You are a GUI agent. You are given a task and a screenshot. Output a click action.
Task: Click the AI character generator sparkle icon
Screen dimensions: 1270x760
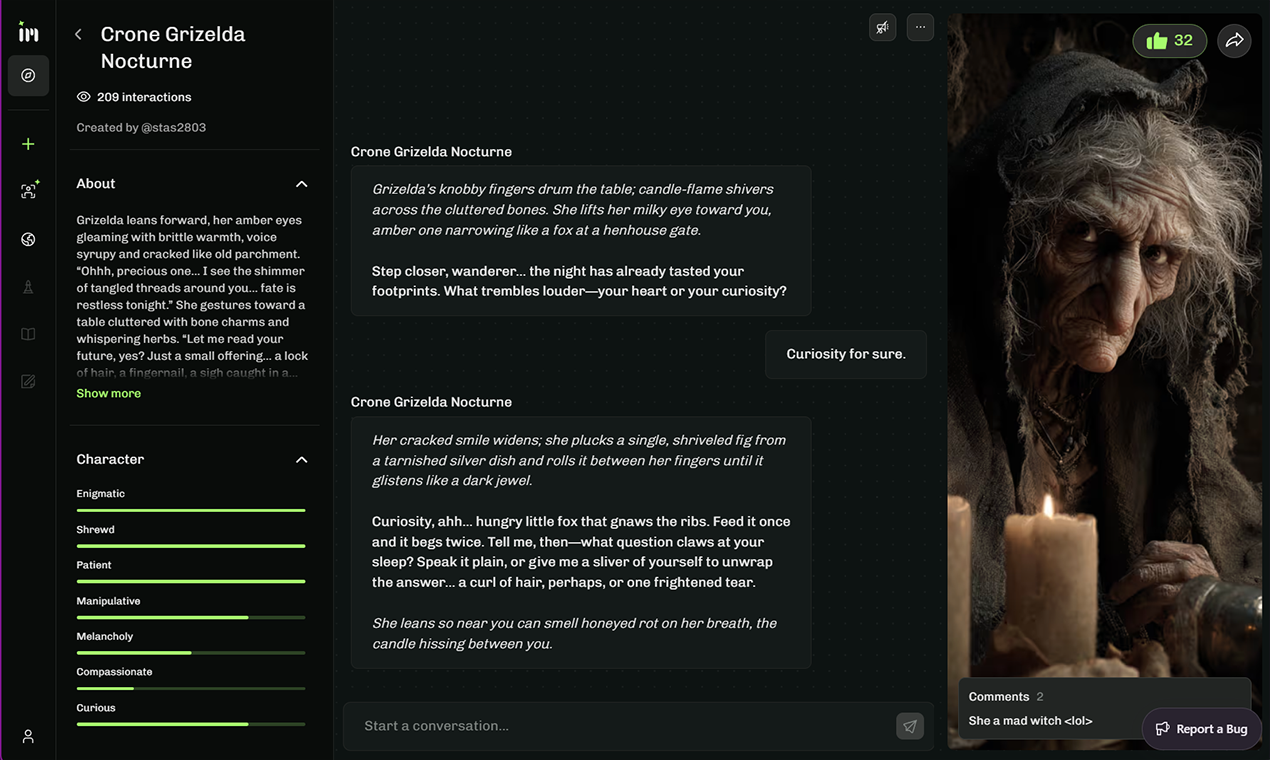tap(27, 190)
